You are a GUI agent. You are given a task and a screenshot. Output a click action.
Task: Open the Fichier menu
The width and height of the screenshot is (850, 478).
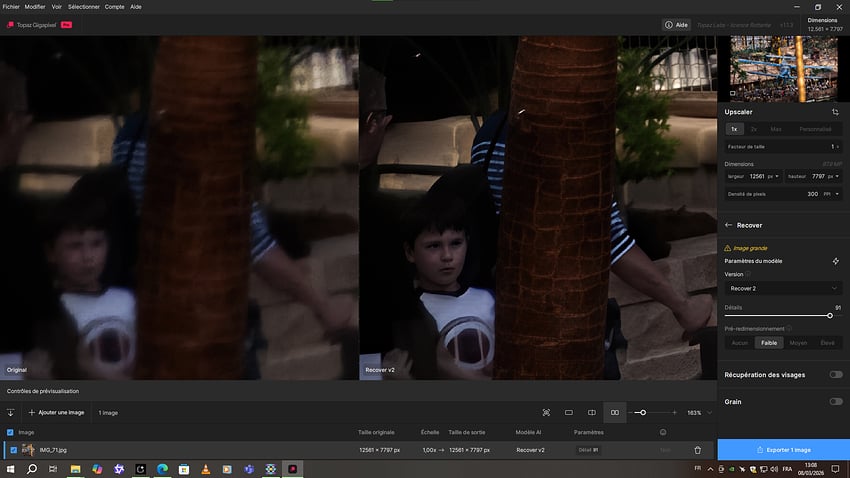pos(12,6)
